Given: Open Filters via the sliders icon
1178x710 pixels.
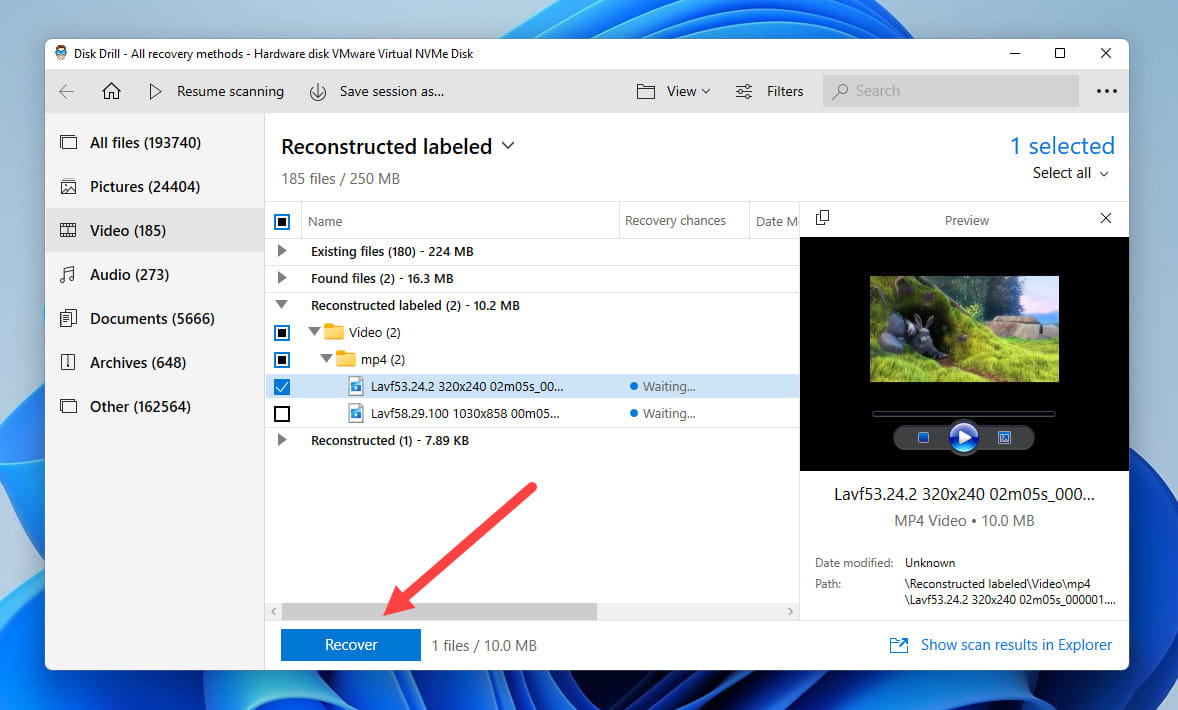Looking at the screenshot, I should (744, 92).
